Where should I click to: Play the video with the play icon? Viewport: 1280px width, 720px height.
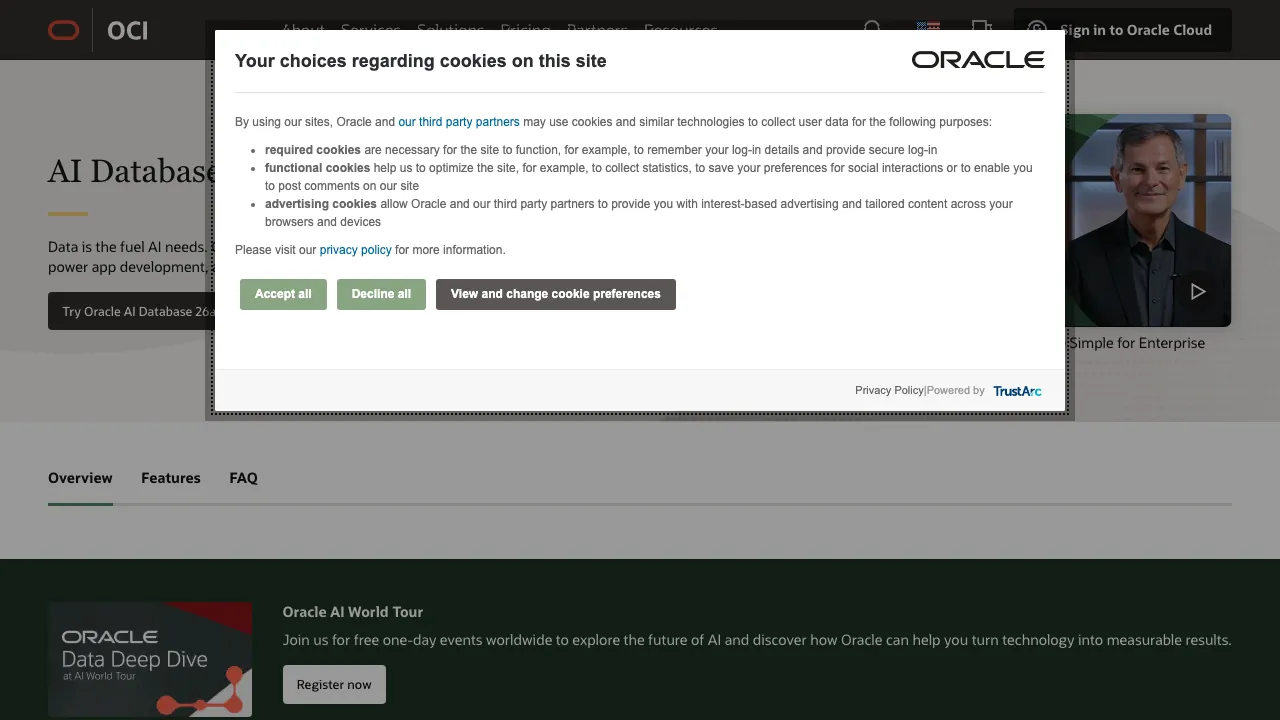click(1197, 292)
